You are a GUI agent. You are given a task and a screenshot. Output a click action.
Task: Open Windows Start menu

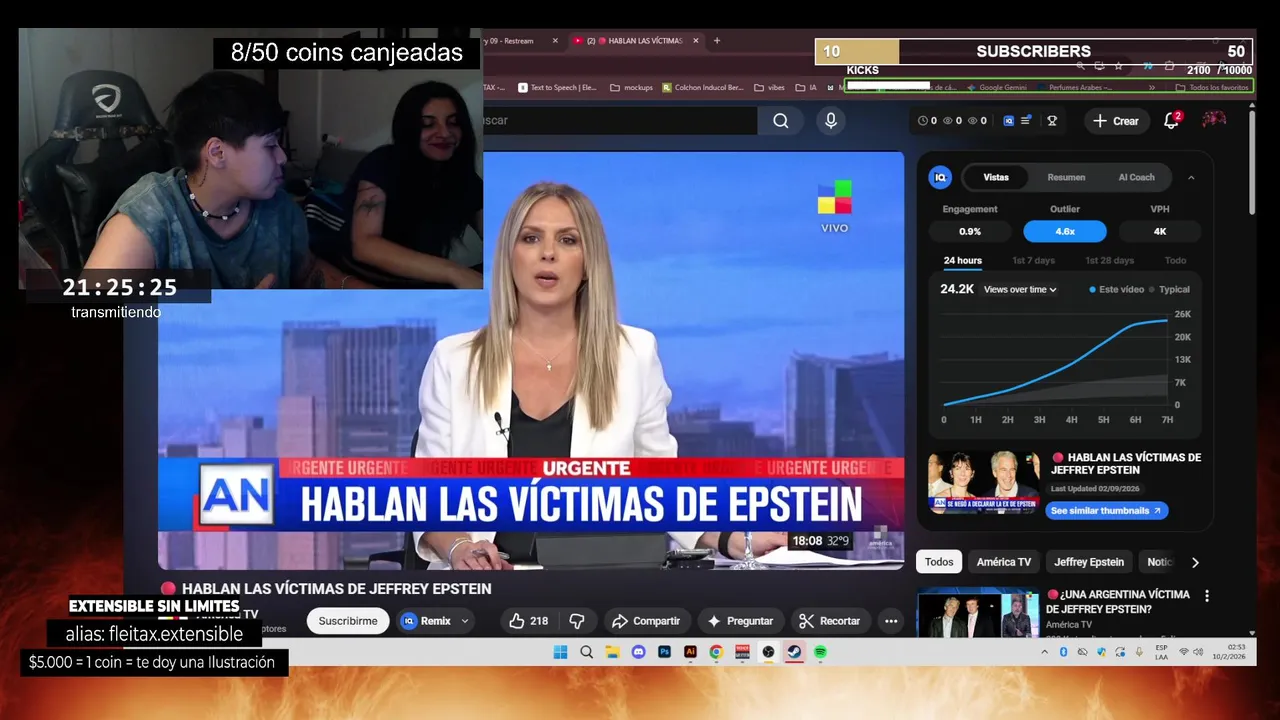point(560,652)
